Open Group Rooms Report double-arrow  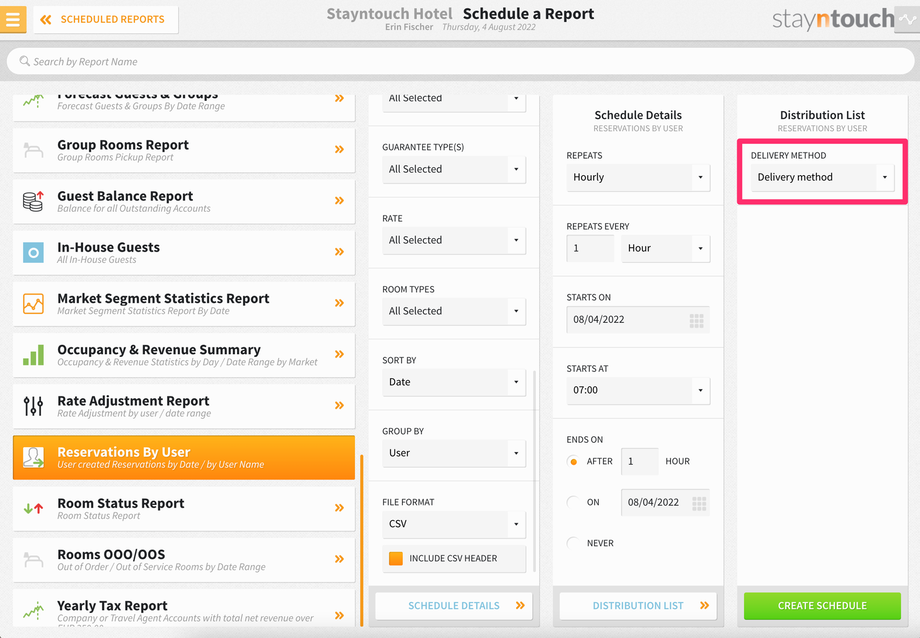pos(339,150)
